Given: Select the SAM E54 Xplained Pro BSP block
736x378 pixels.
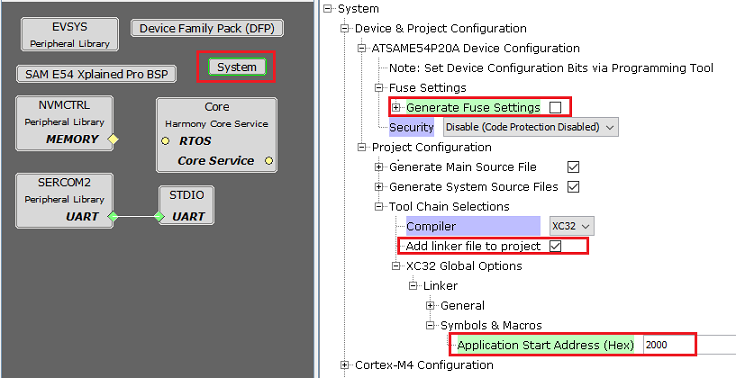Looking at the screenshot, I should tap(96, 74).
